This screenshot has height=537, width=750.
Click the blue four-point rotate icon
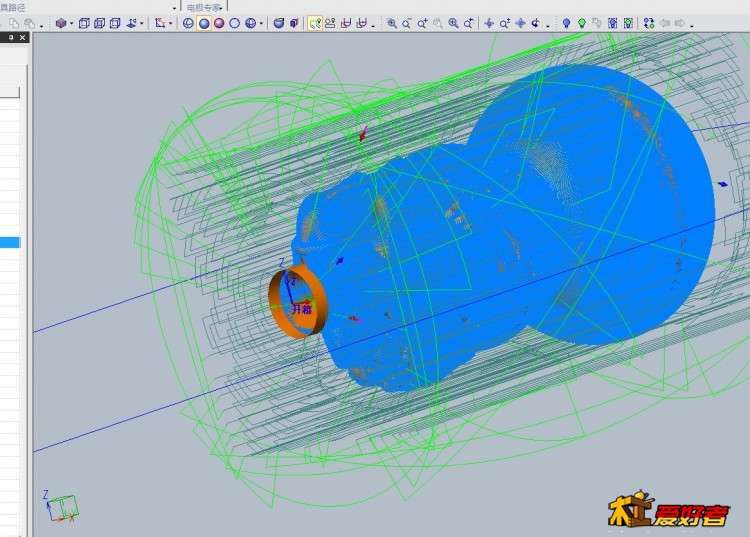pyautogui.click(x=489, y=23)
